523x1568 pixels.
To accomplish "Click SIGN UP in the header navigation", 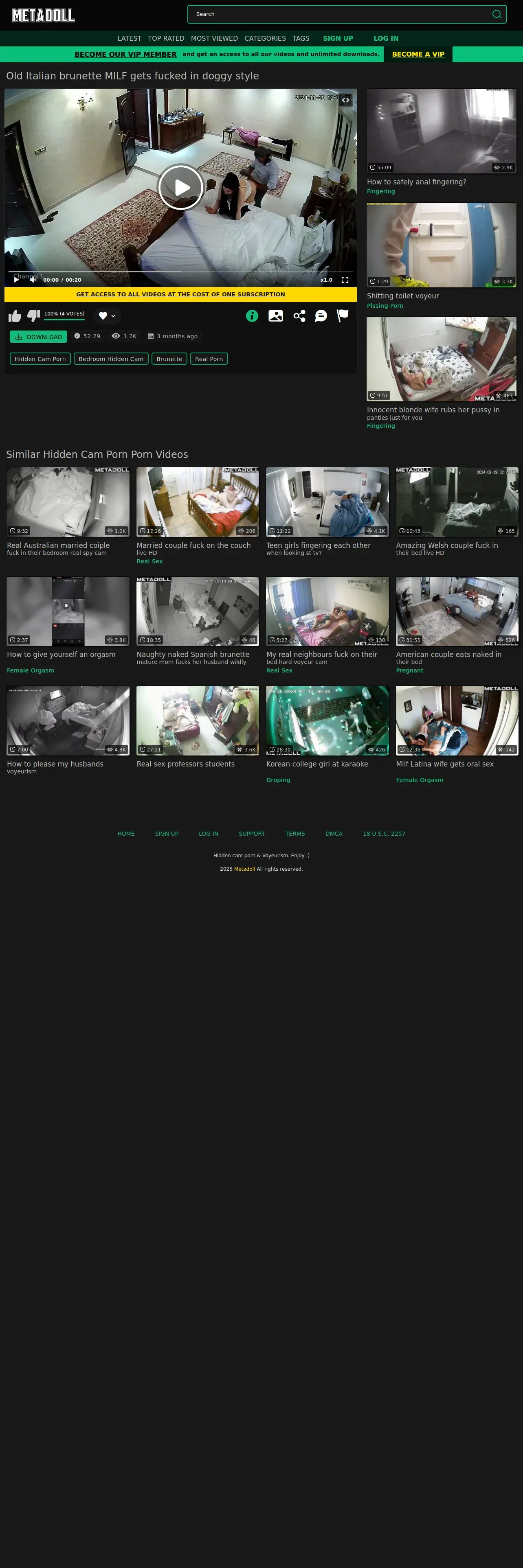I will point(338,38).
